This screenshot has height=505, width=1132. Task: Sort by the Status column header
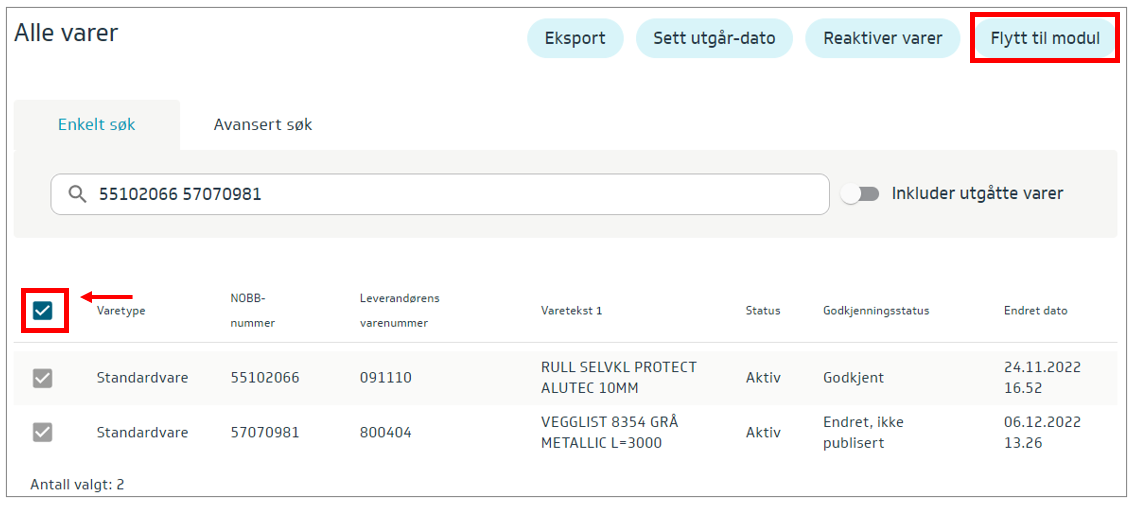(x=762, y=311)
